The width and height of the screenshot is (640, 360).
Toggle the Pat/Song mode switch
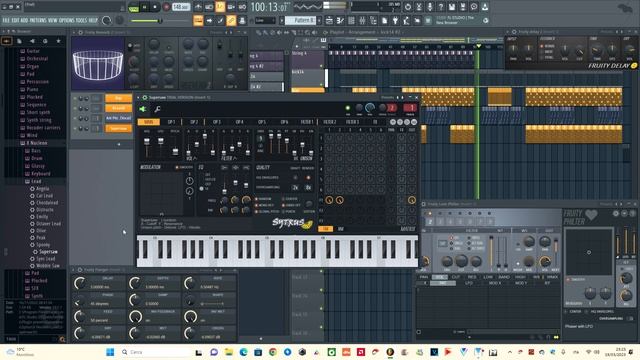(x=133, y=7)
